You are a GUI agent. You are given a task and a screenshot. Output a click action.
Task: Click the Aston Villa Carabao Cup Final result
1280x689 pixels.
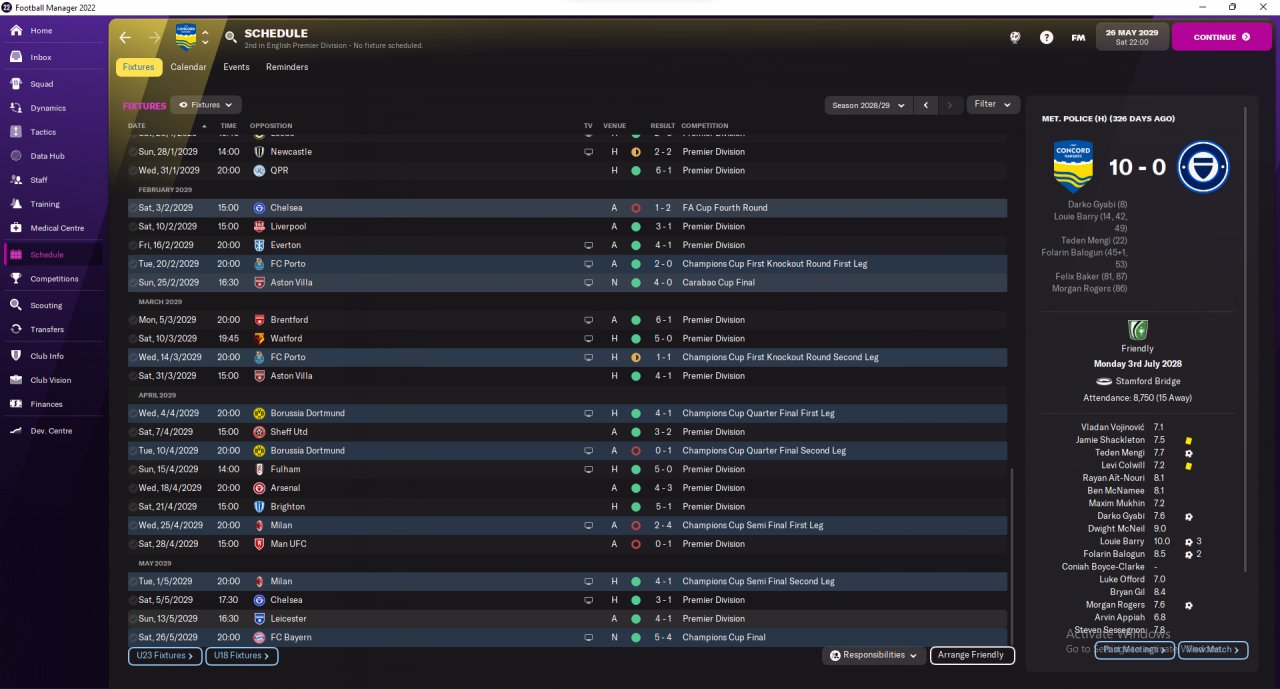[x=663, y=283]
